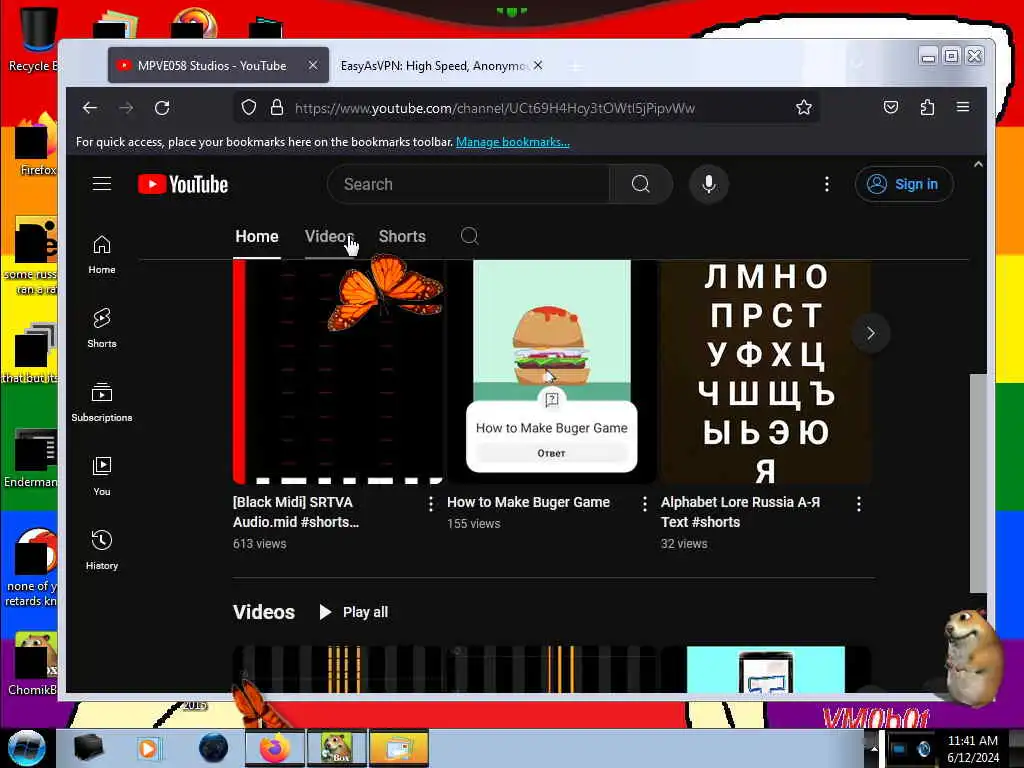Click the page vertical scrollbar thumb
This screenshot has height=768, width=1024.
pos(978,483)
